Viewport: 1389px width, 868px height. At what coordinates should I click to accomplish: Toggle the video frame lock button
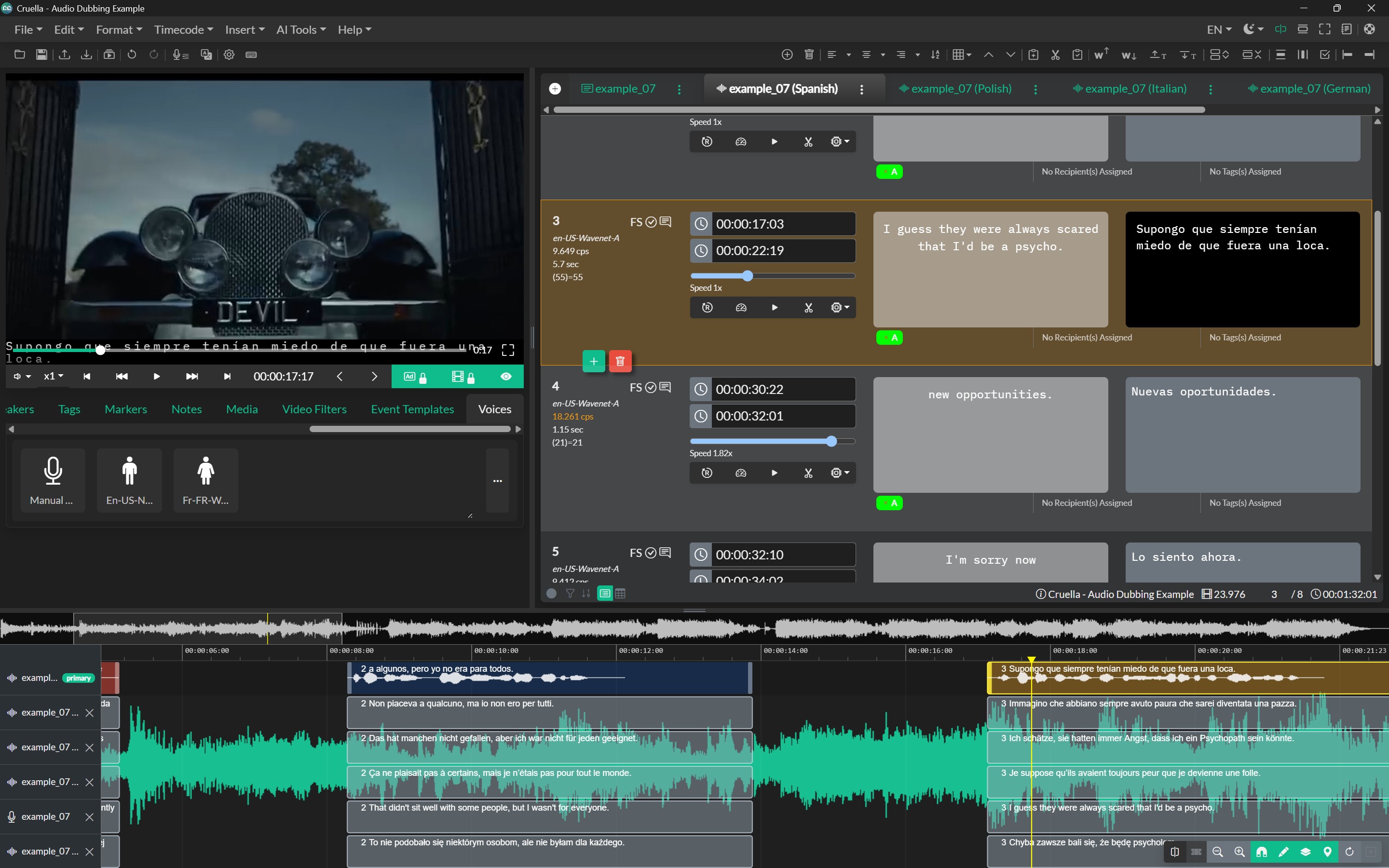(463, 377)
